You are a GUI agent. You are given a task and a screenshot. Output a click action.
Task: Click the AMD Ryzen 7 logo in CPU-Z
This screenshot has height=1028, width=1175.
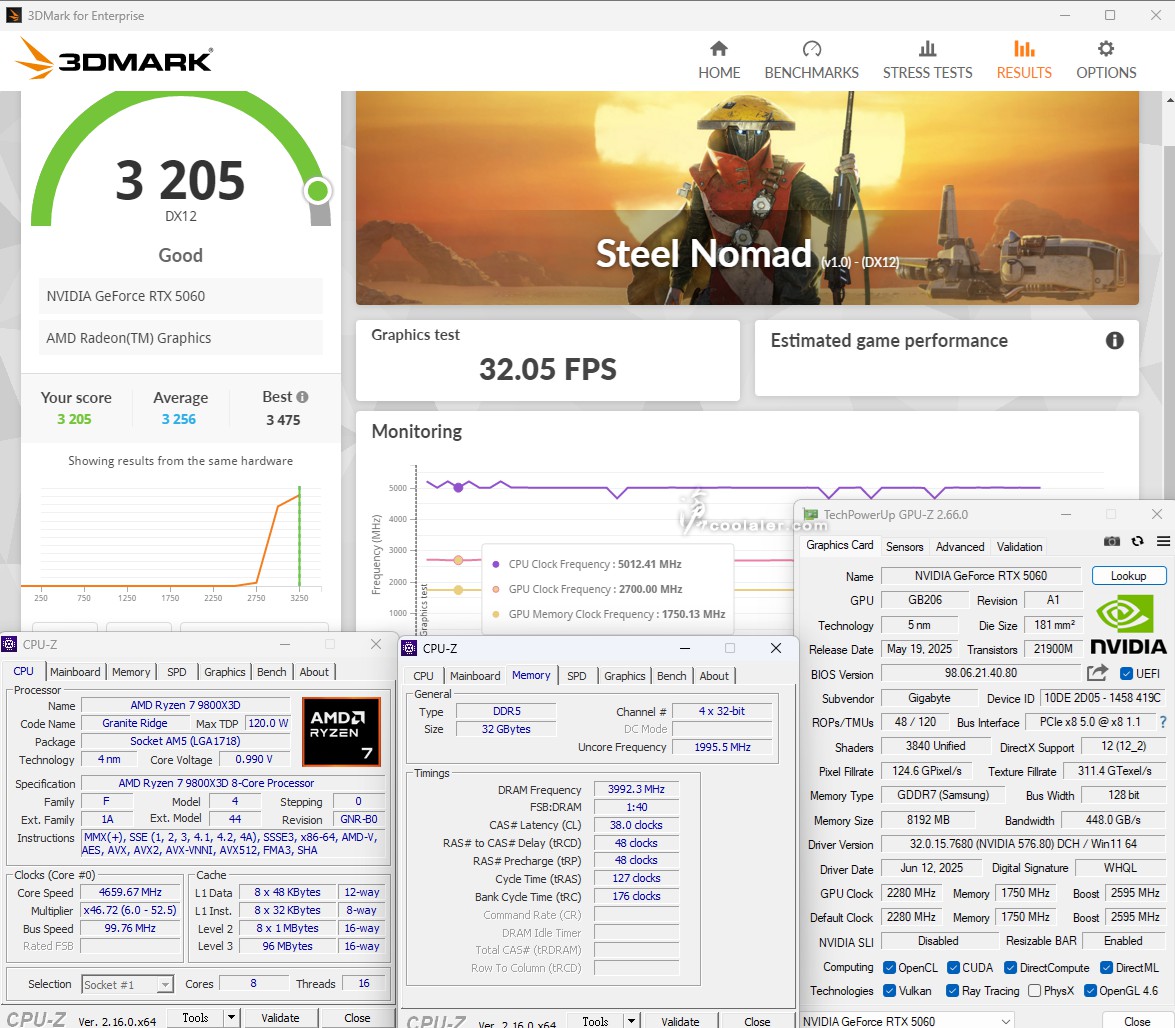coord(341,731)
